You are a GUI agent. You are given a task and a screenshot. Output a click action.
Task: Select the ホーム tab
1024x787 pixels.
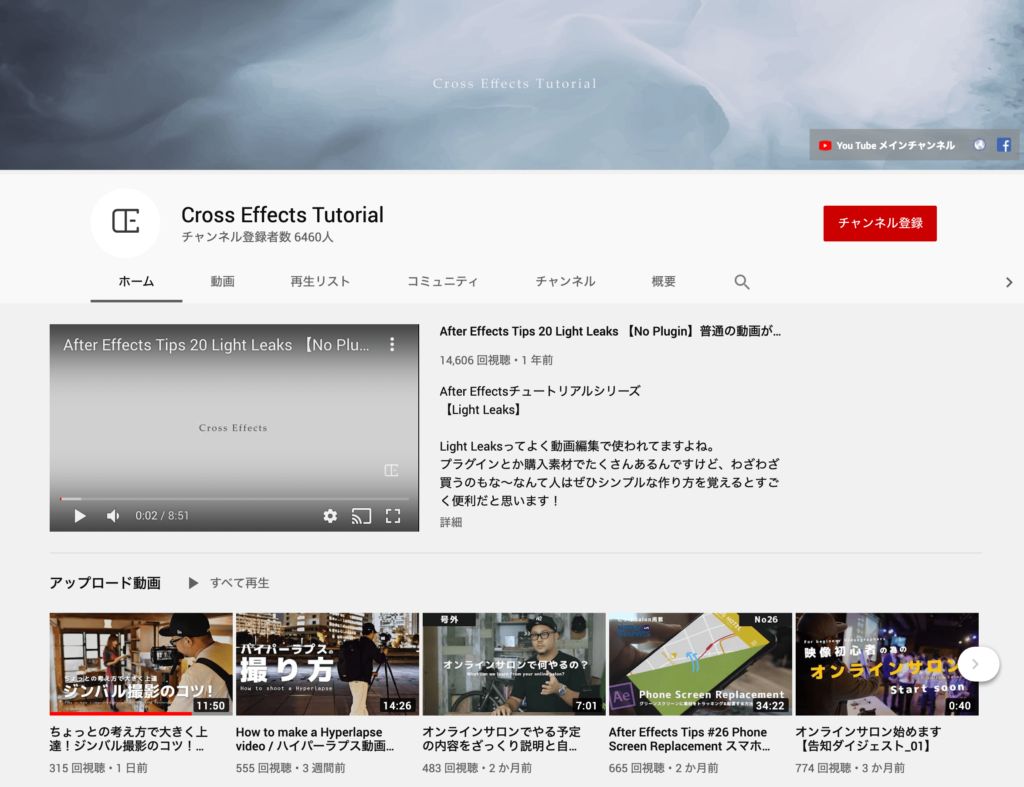tap(136, 281)
